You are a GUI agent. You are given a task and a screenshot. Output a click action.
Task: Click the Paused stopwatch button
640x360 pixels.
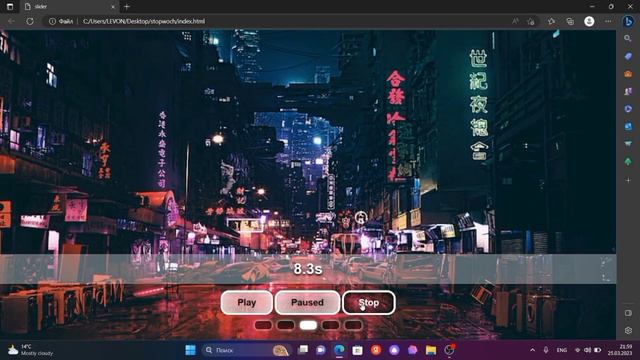tap(307, 302)
